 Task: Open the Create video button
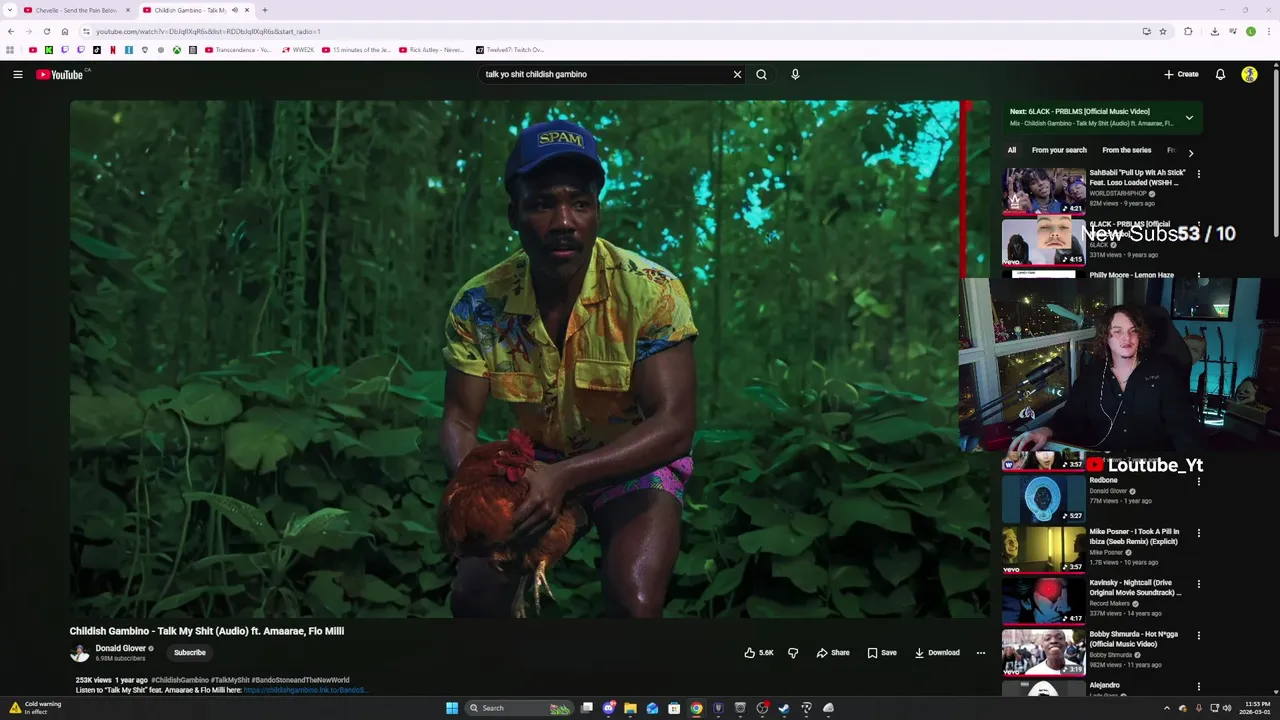point(1181,74)
